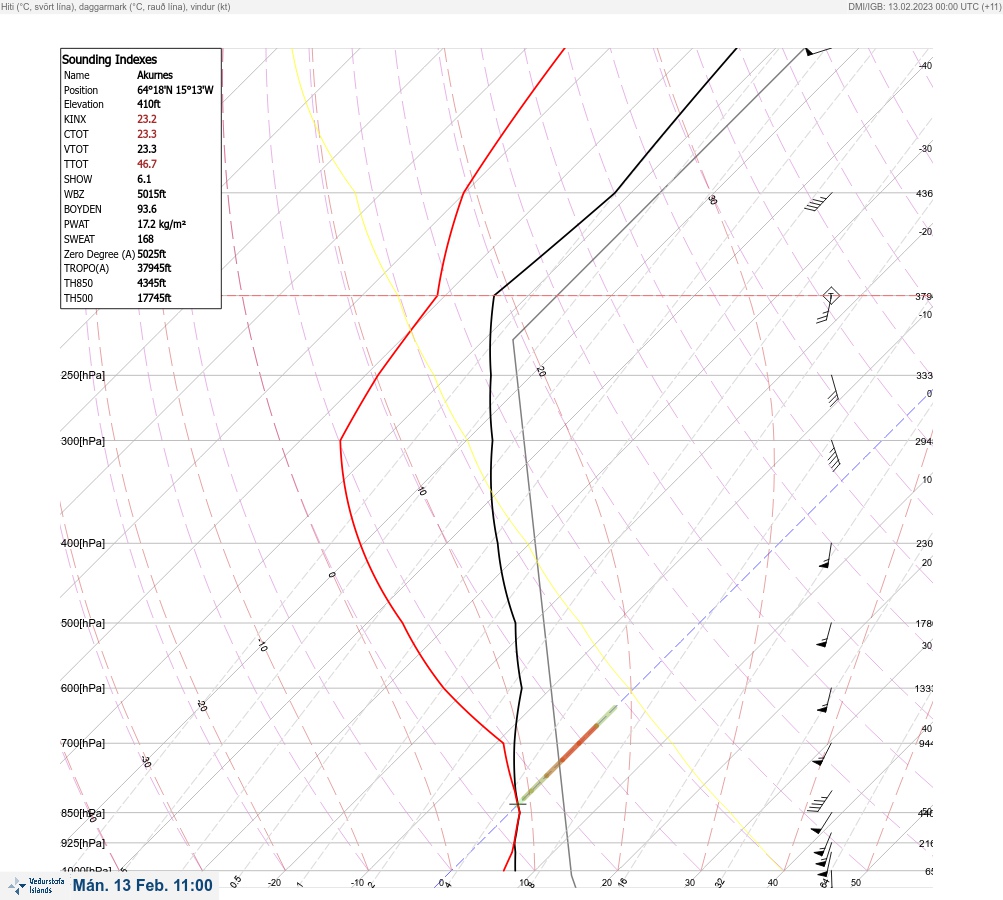Click the forecast time 'Mán. 13 Feb. 11:00'

[143, 885]
